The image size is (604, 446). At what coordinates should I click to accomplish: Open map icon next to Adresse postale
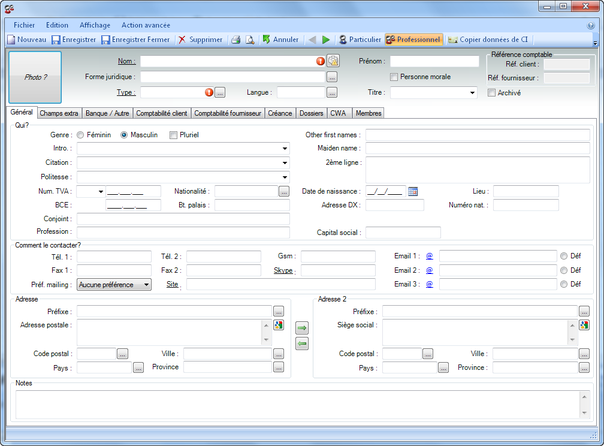click(x=278, y=325)
